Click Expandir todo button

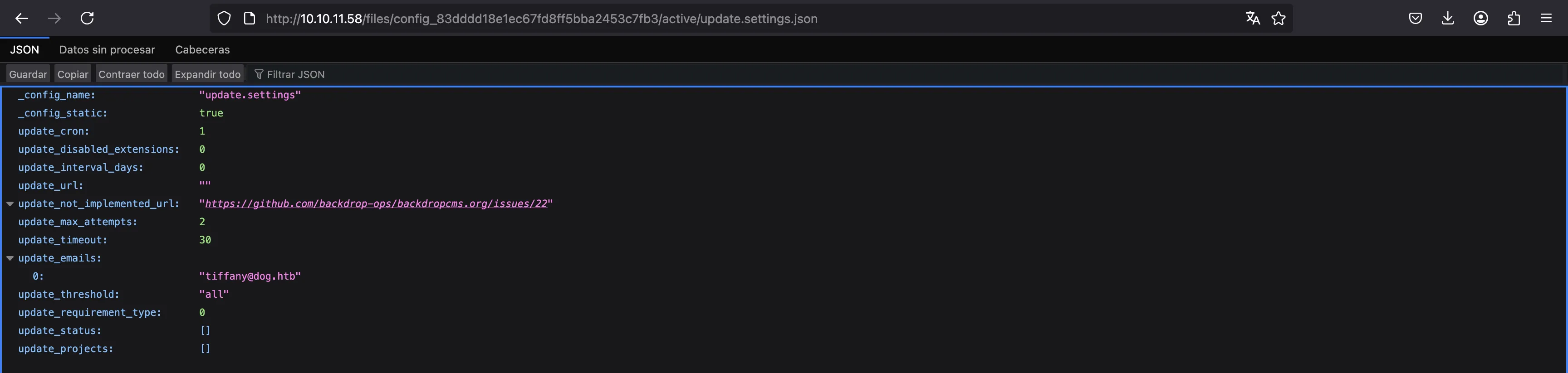207,74
